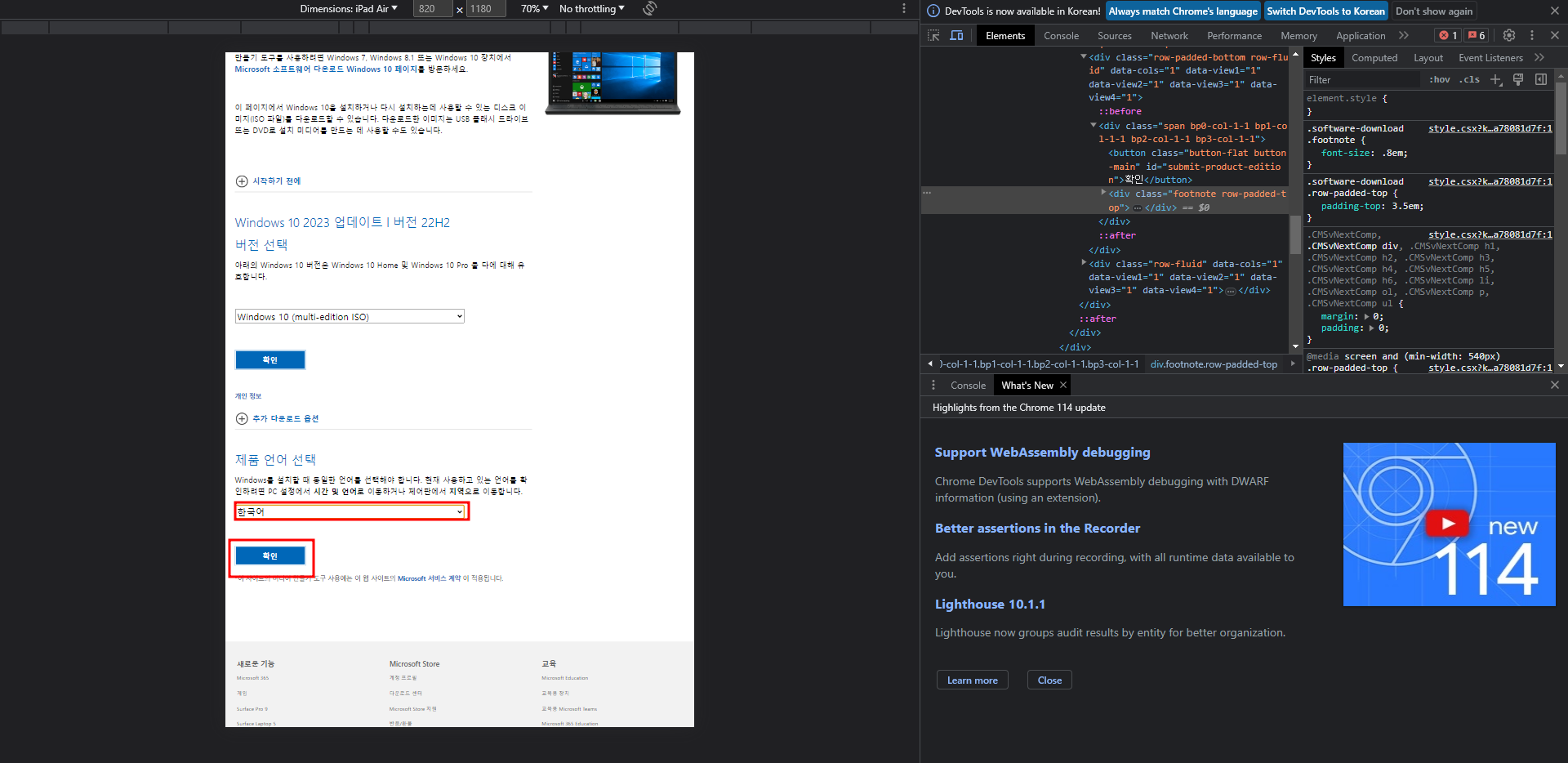Click the red error count badge
Viewport: 1568px width, 763px height.
(x=1448, y=35)
